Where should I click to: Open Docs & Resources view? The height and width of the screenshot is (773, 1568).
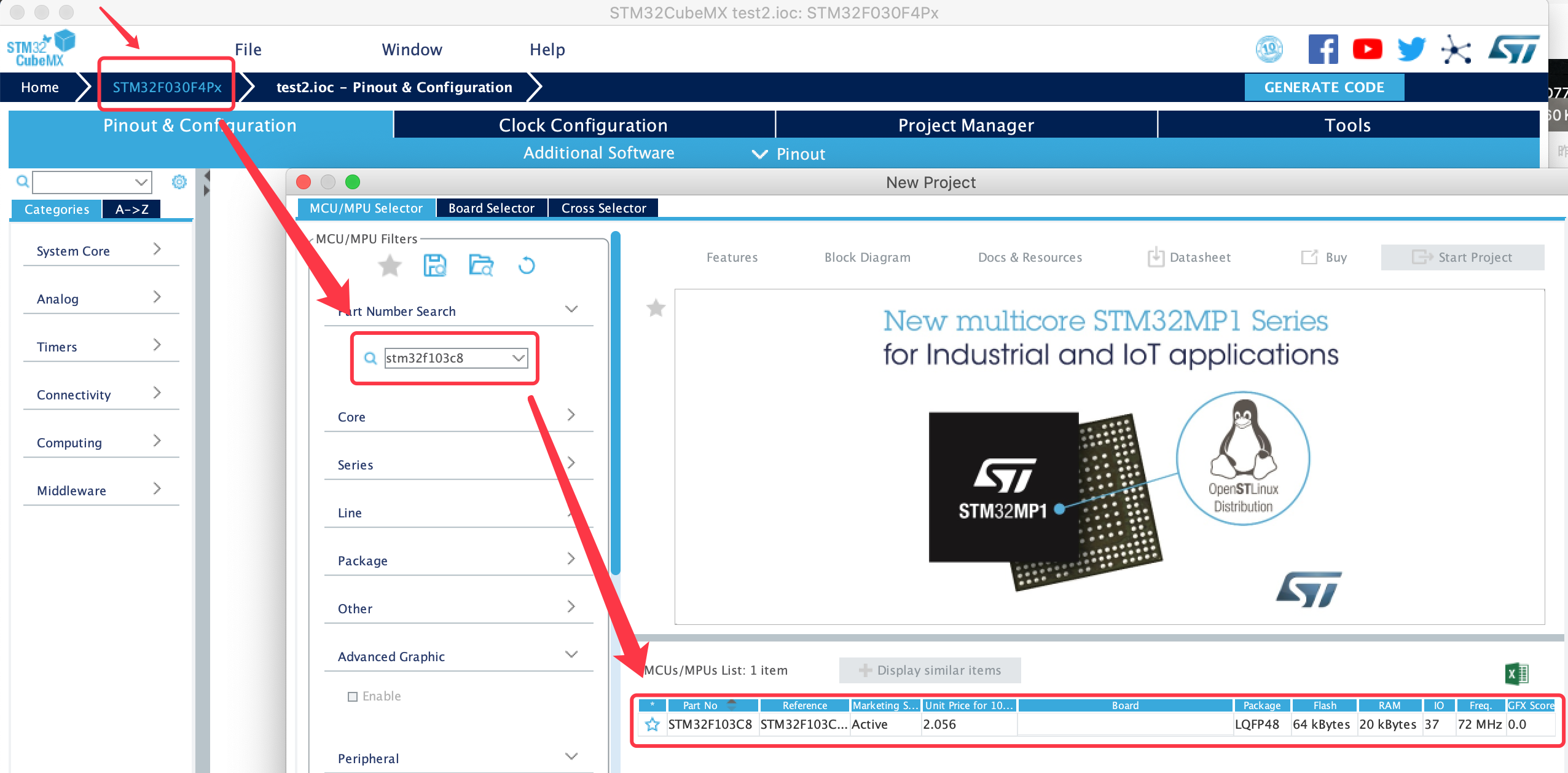(1030, 257)
